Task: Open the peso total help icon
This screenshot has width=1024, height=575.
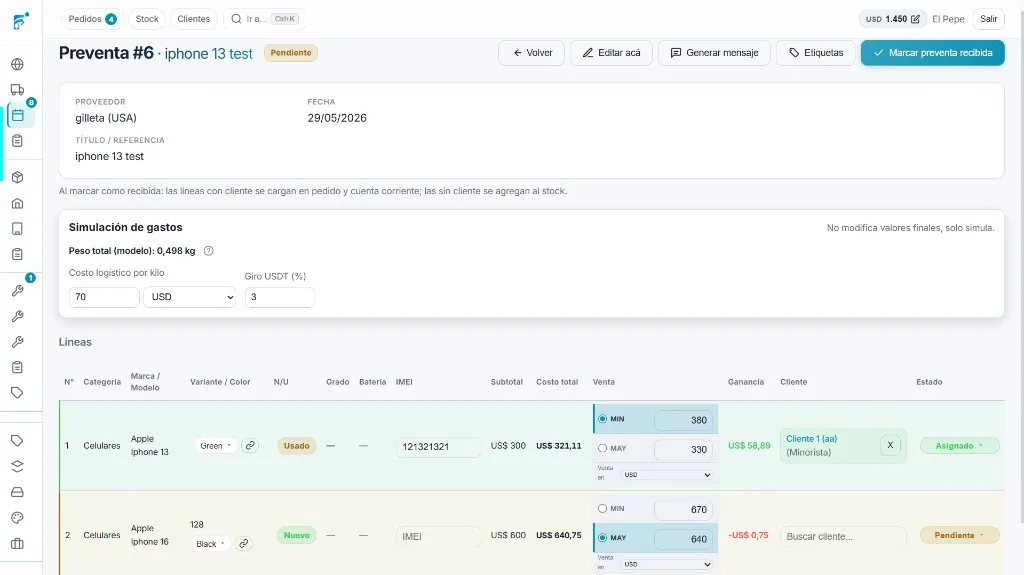Action: (209, 251)
